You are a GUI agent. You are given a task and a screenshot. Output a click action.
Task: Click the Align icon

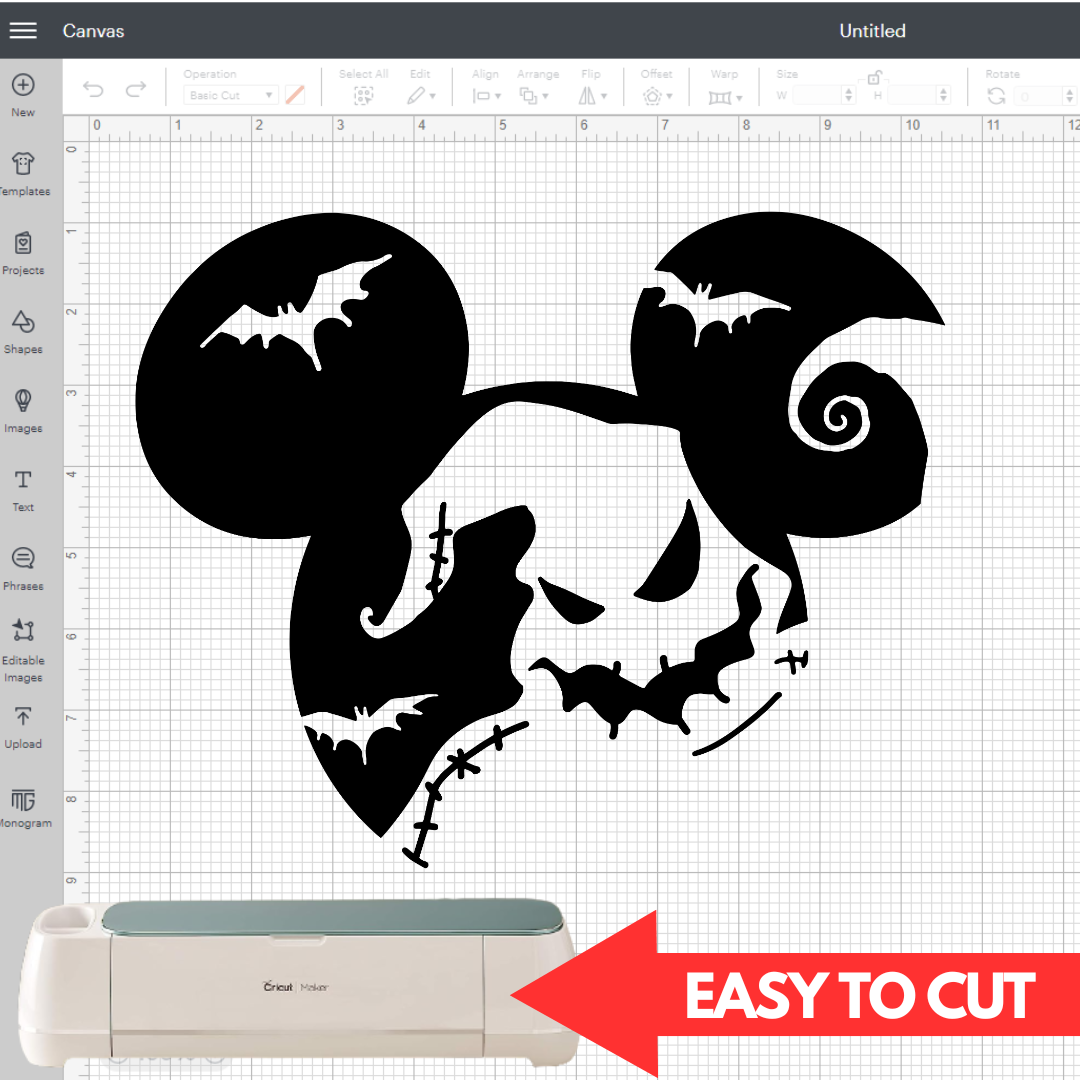point(481,96)
